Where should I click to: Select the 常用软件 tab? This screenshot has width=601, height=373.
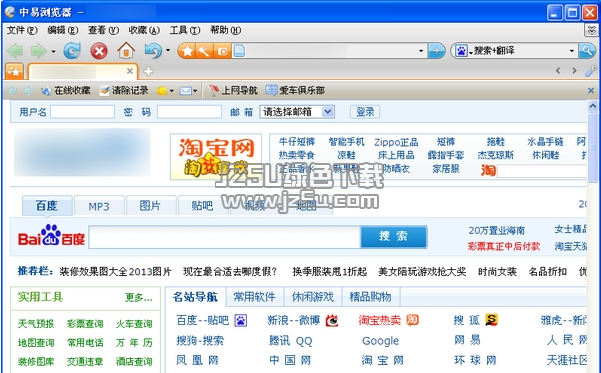coord(254,297)
